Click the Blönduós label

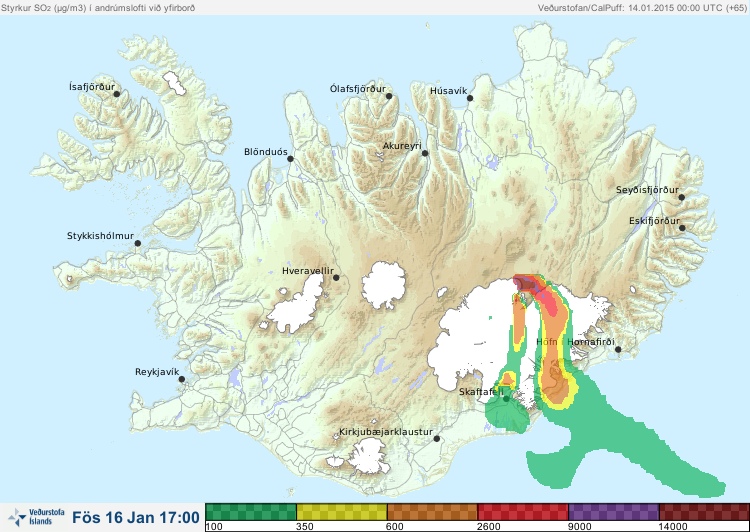(265, 152)
